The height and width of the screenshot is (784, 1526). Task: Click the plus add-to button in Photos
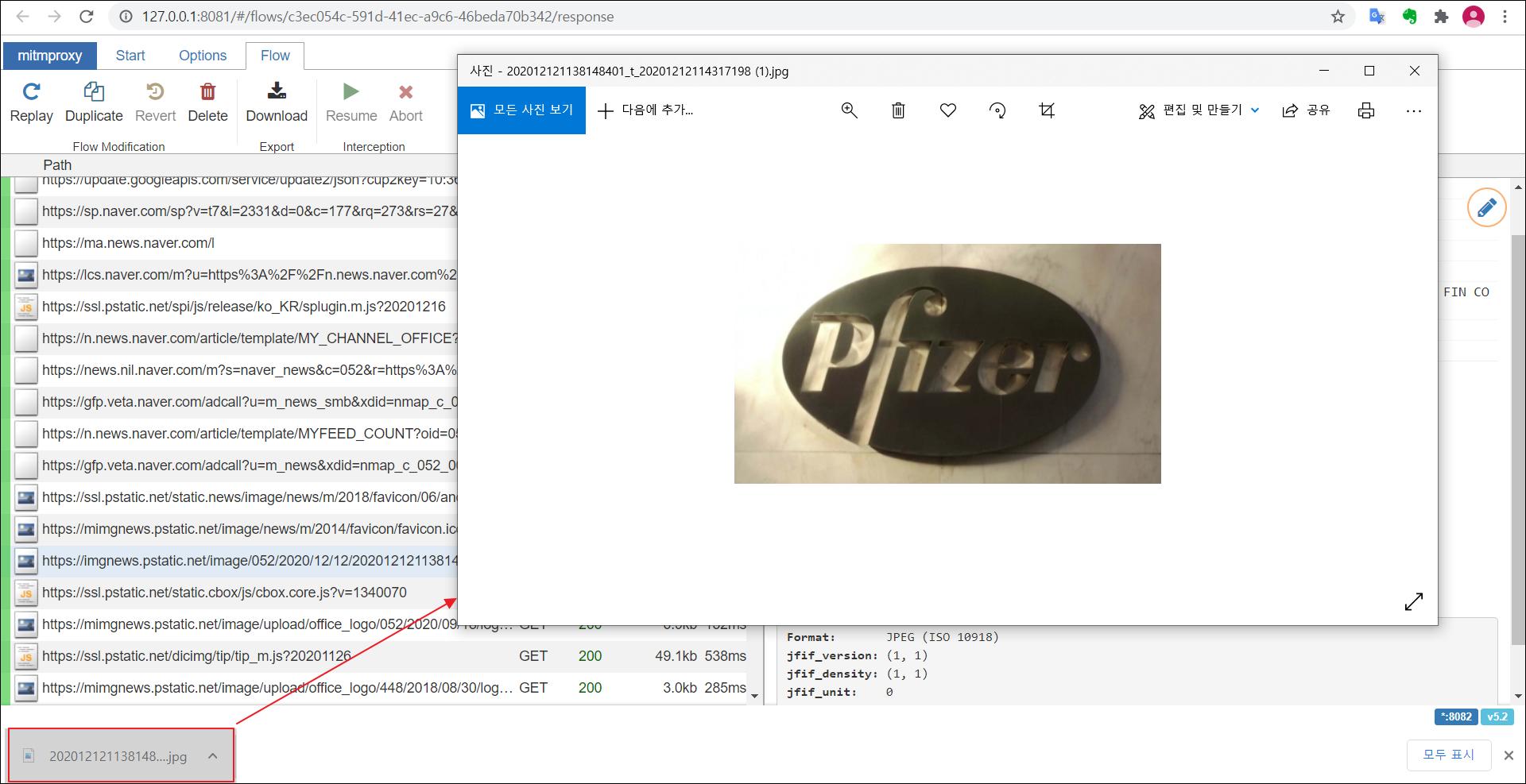coord(645,110)
